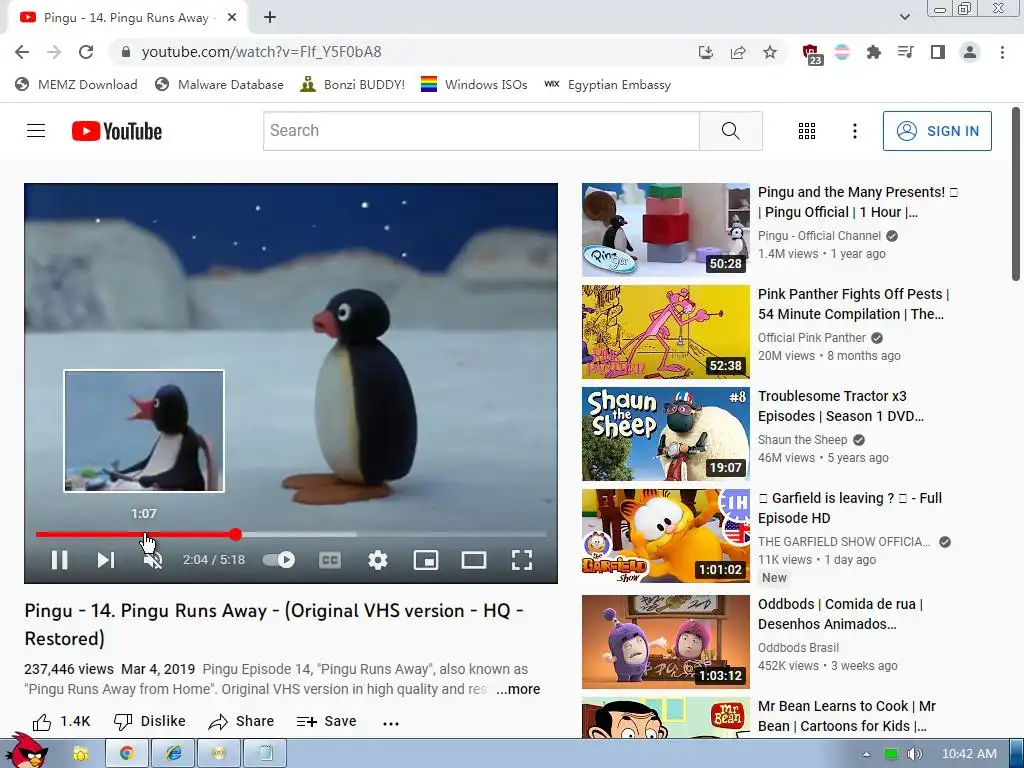Click the taskbar volume speaker icon
This screenshot has width=1024, height=768.
coord(914,754)
